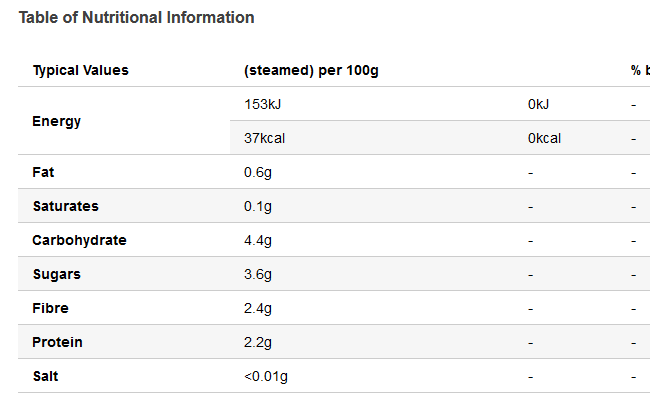Click the Fat row label
650x415 pixels.
43,172
